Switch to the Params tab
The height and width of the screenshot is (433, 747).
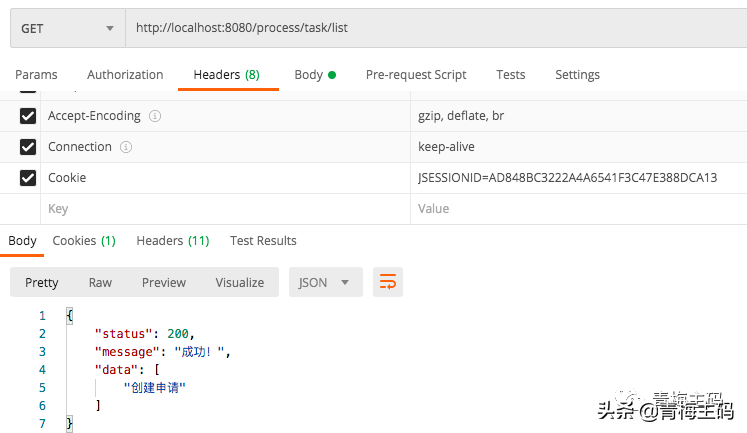coord(36,75)
